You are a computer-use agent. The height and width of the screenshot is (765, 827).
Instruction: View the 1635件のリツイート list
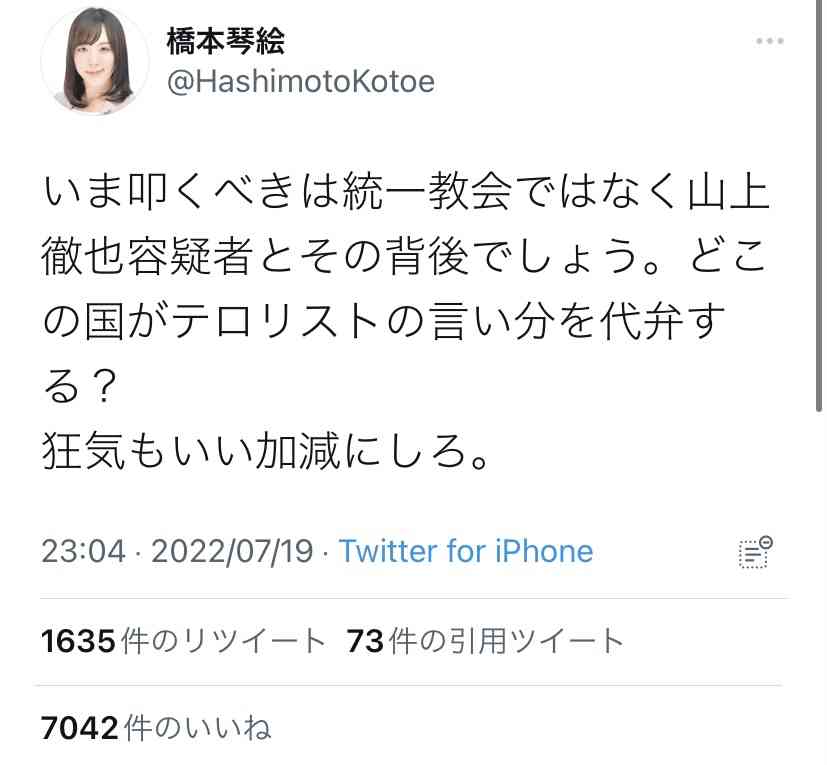coord(183,641)
